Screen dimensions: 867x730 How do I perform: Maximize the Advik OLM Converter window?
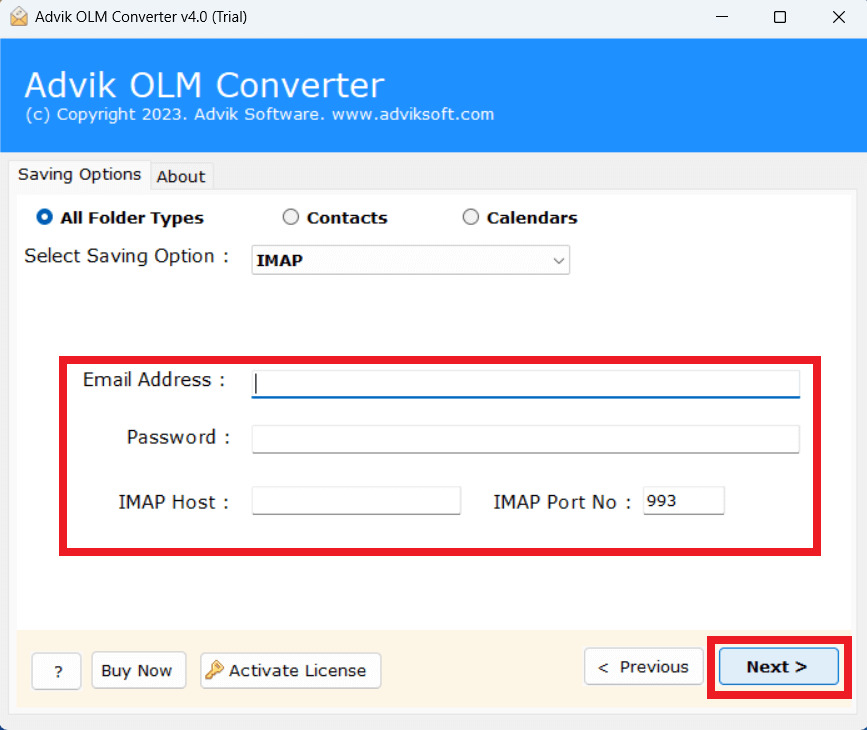click(x=780, y=17)
